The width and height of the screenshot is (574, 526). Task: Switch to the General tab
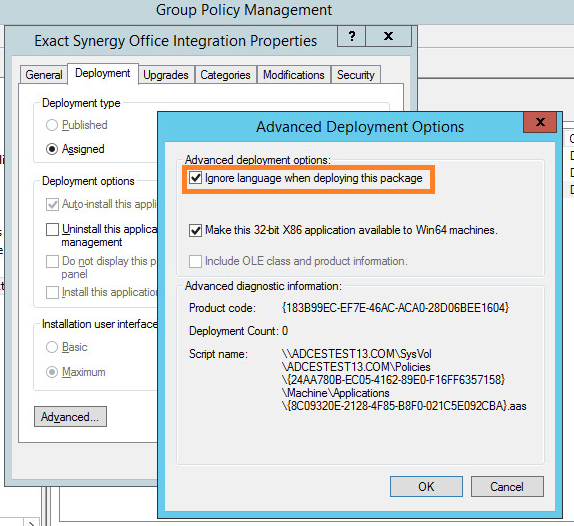44,75
